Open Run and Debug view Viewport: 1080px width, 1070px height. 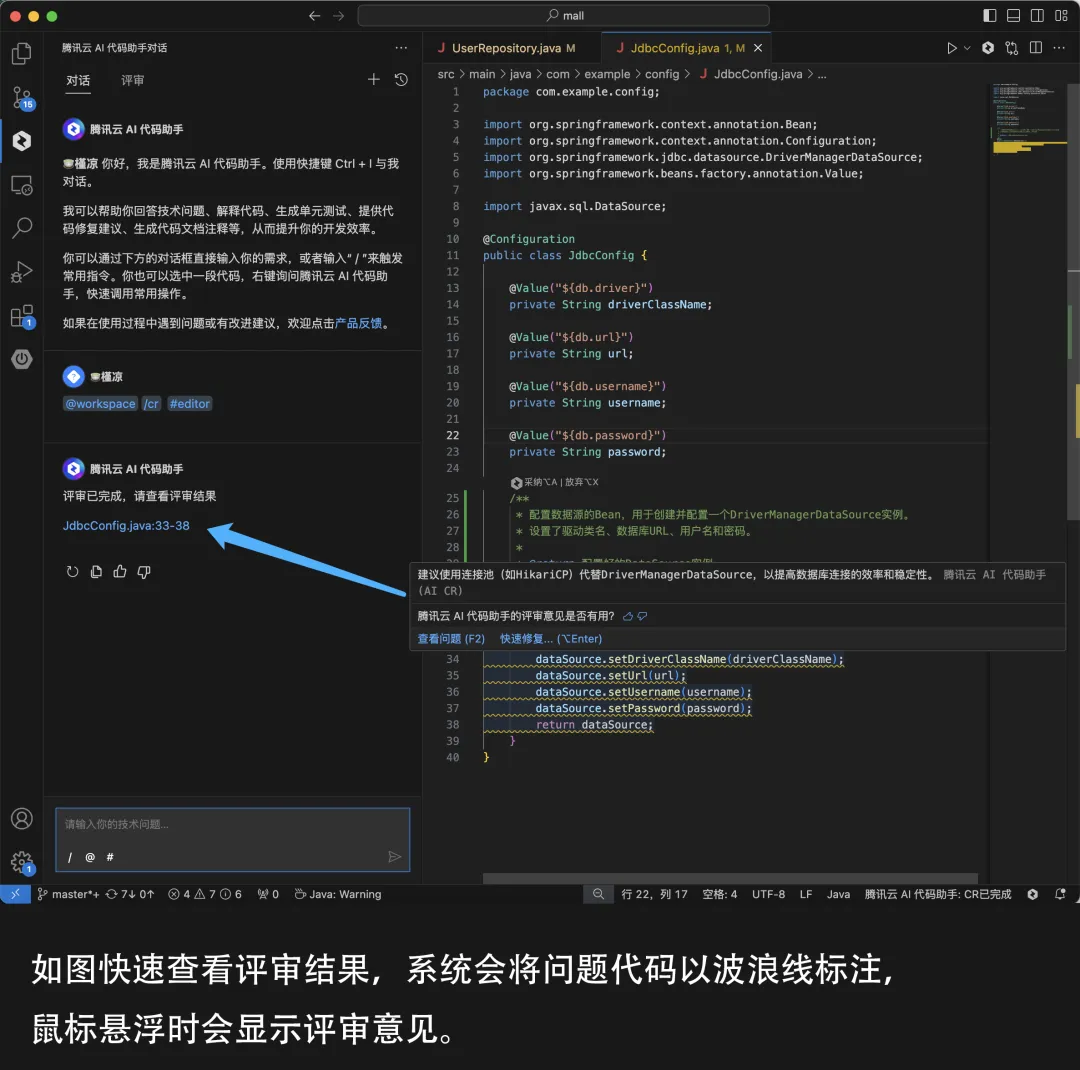(21, 272)
